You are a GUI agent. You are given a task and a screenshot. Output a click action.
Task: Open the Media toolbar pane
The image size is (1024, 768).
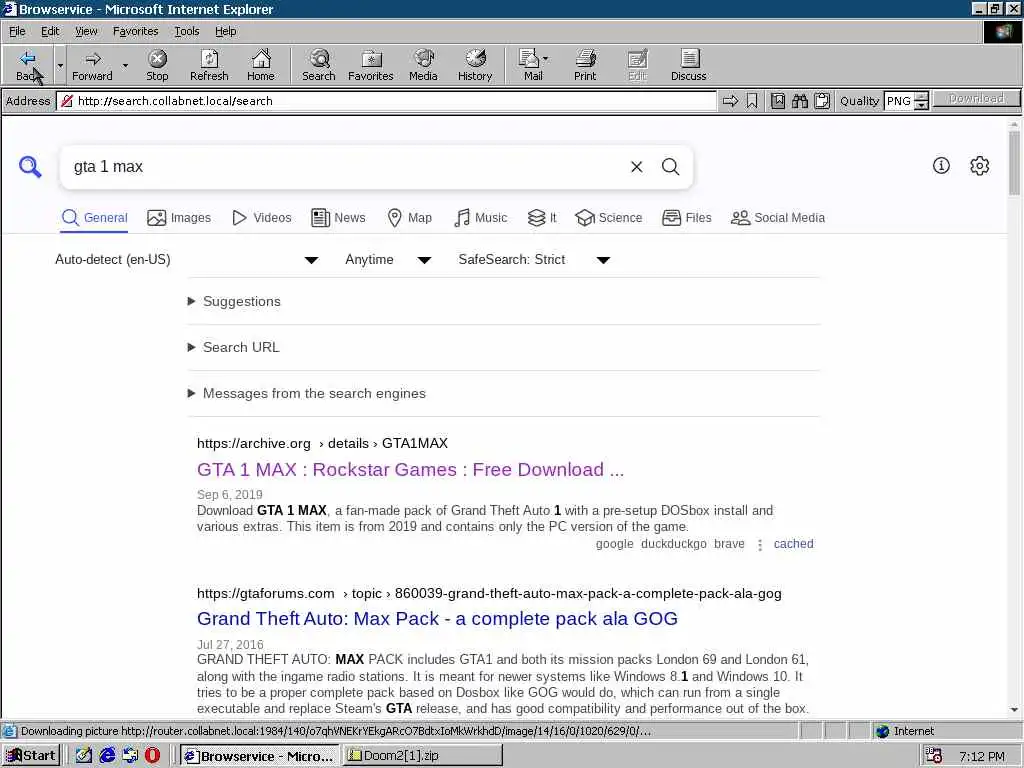[x=423, y=65]
